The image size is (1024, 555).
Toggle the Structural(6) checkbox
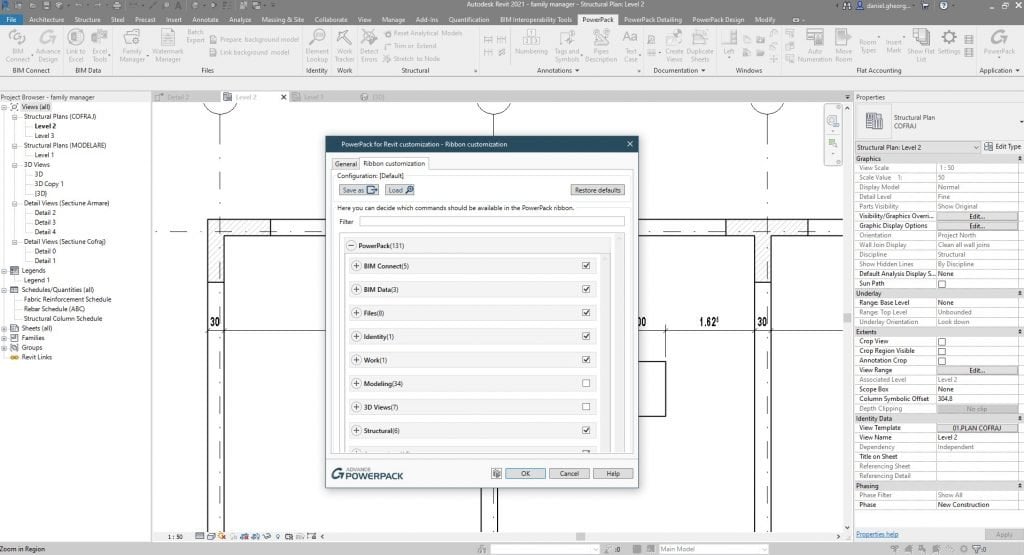pos(586,430)
